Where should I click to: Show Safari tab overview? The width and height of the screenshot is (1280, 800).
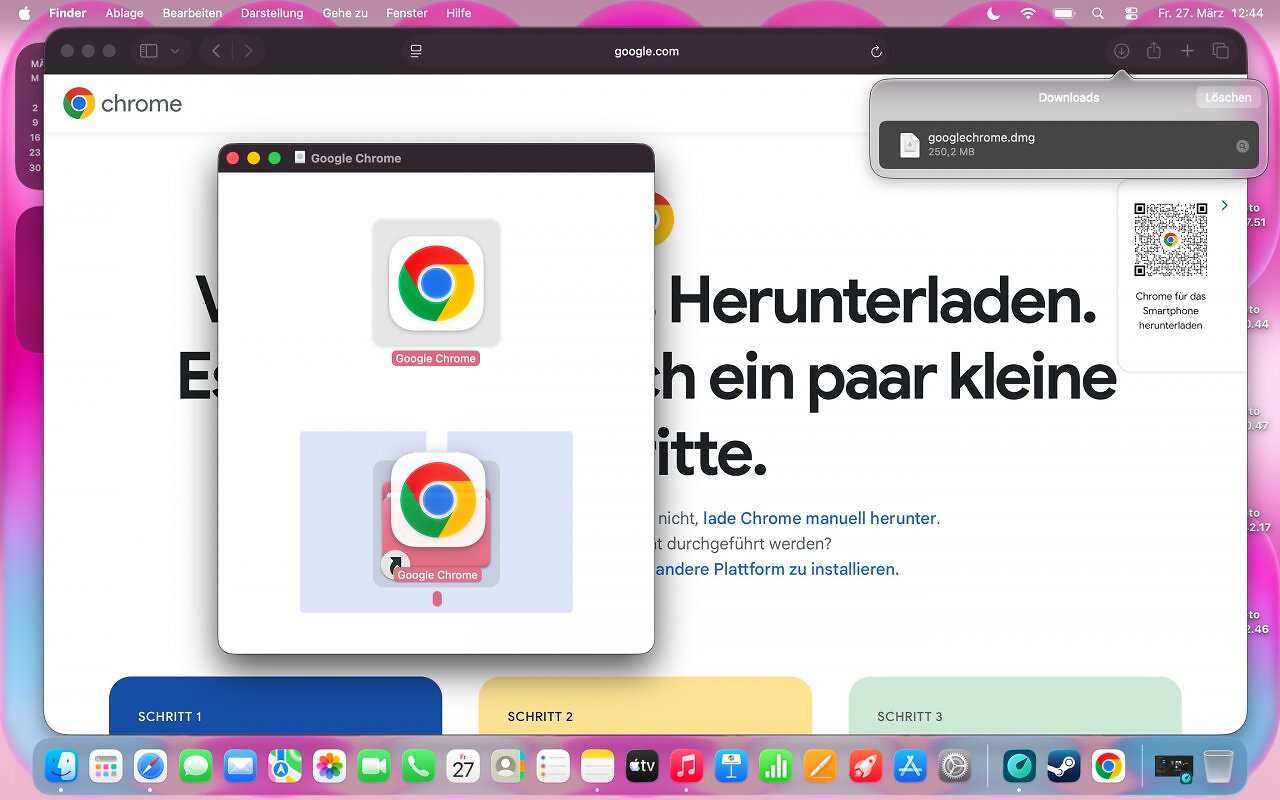point(1220,51)
